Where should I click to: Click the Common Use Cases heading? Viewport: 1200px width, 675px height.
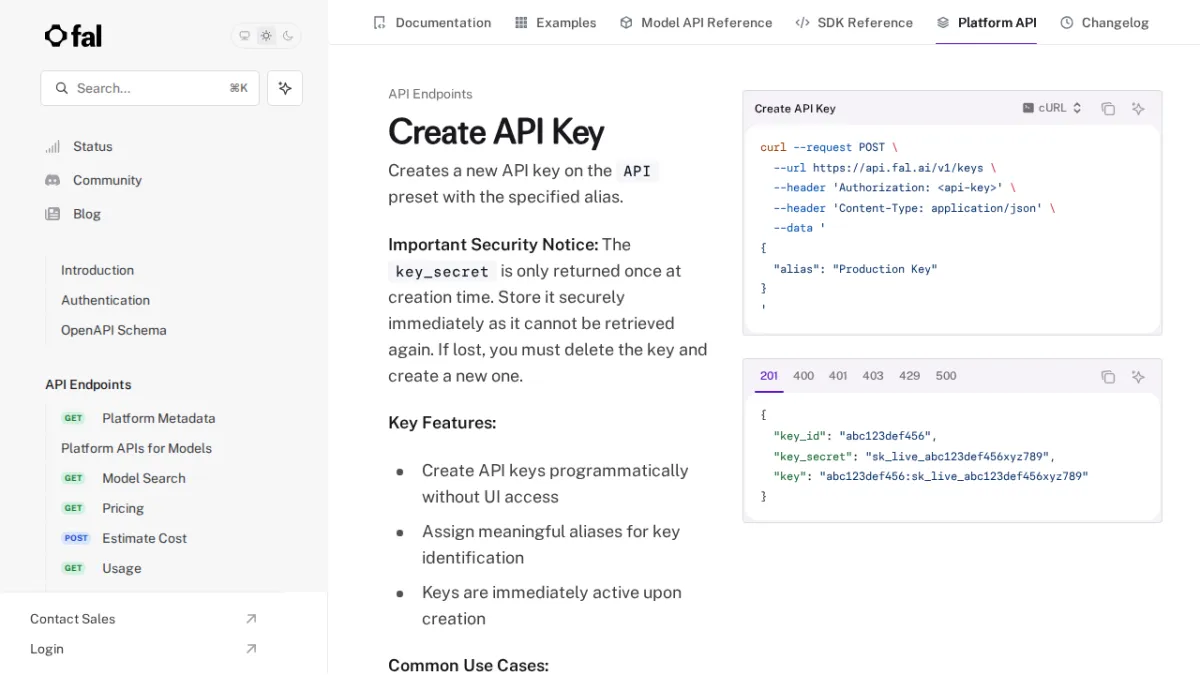tap(468, 665)
